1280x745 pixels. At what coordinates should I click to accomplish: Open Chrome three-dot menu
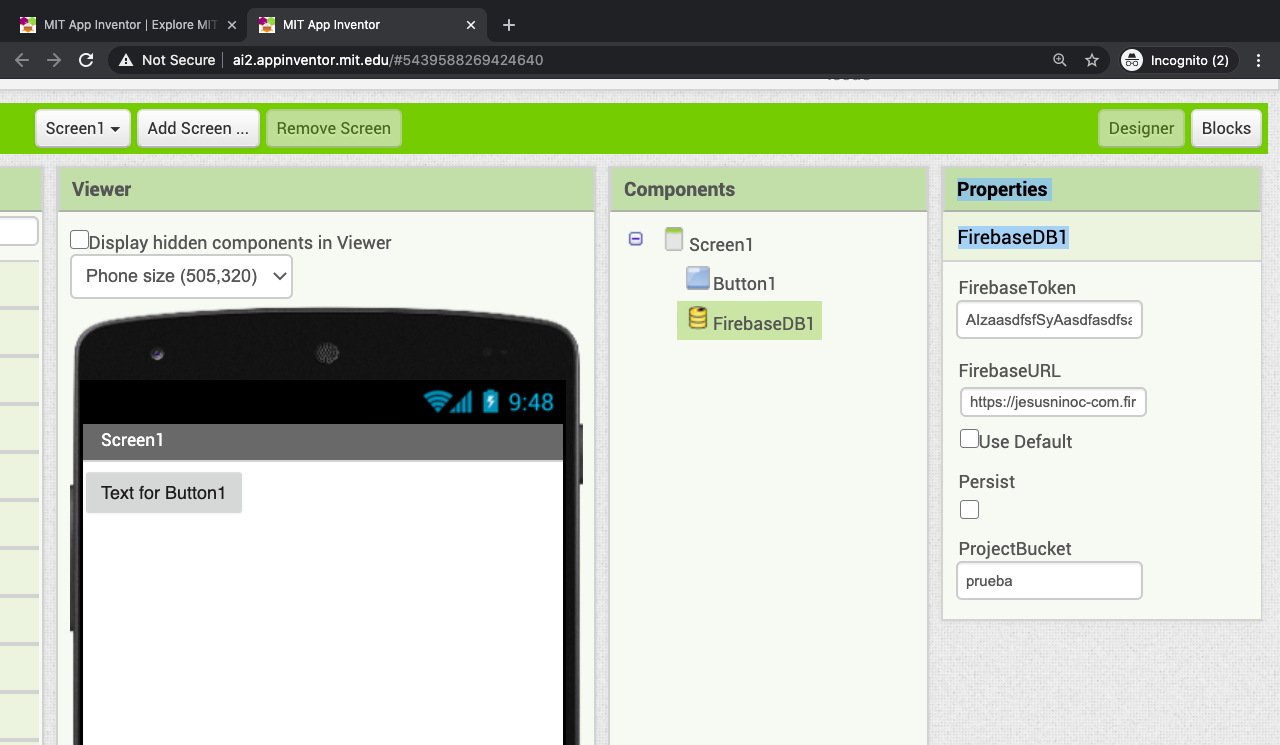click(x=1259, y=60)
